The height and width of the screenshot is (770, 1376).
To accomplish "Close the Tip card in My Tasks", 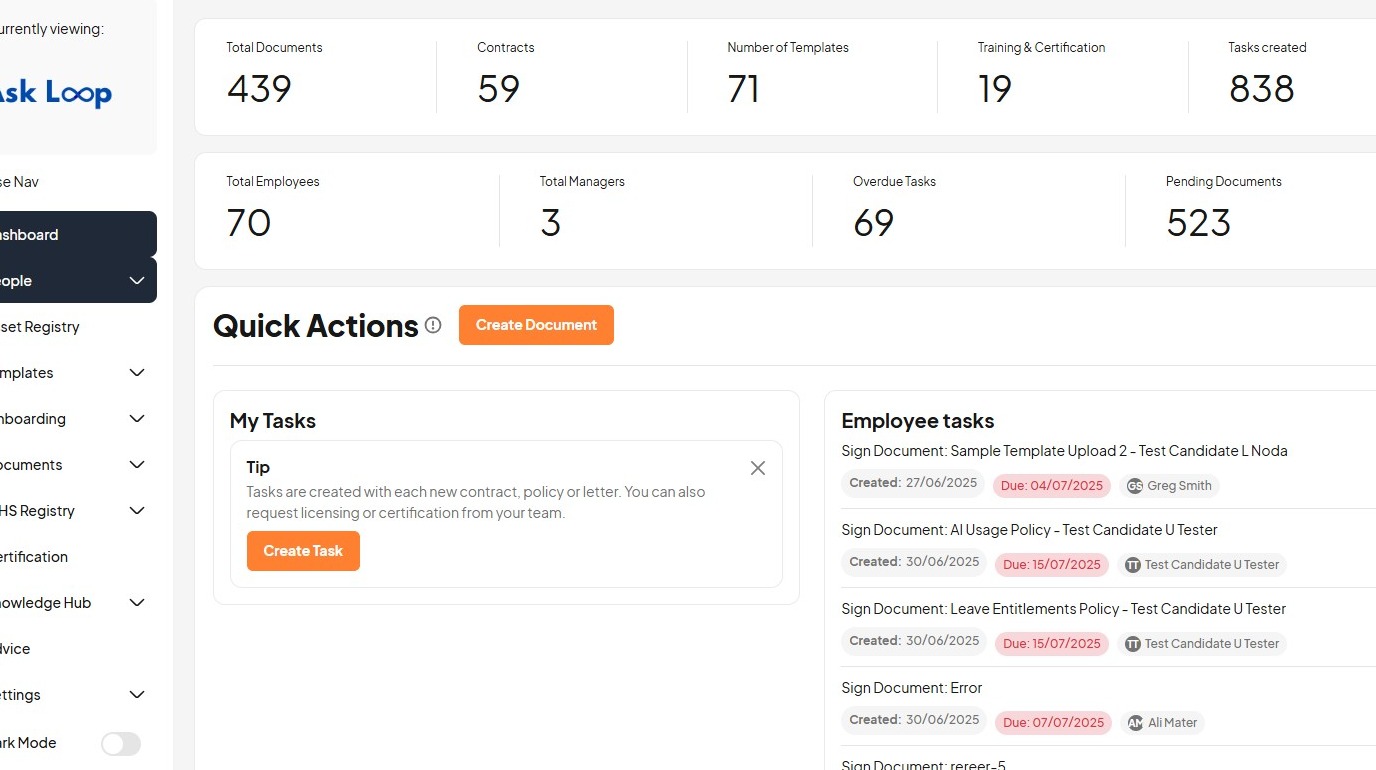I will coord(758,468).
